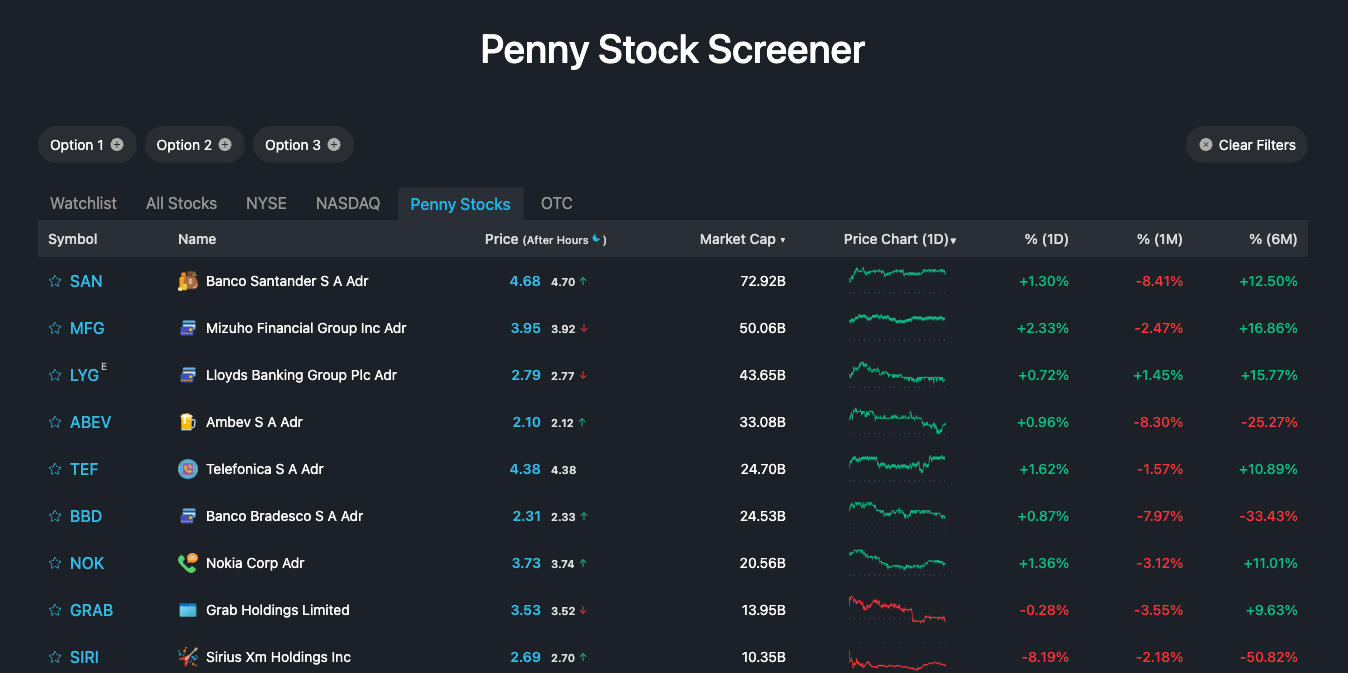
Task: Click the plus icon on Option 1 chip
Action: pyautogui.click(x=118, y=144)
